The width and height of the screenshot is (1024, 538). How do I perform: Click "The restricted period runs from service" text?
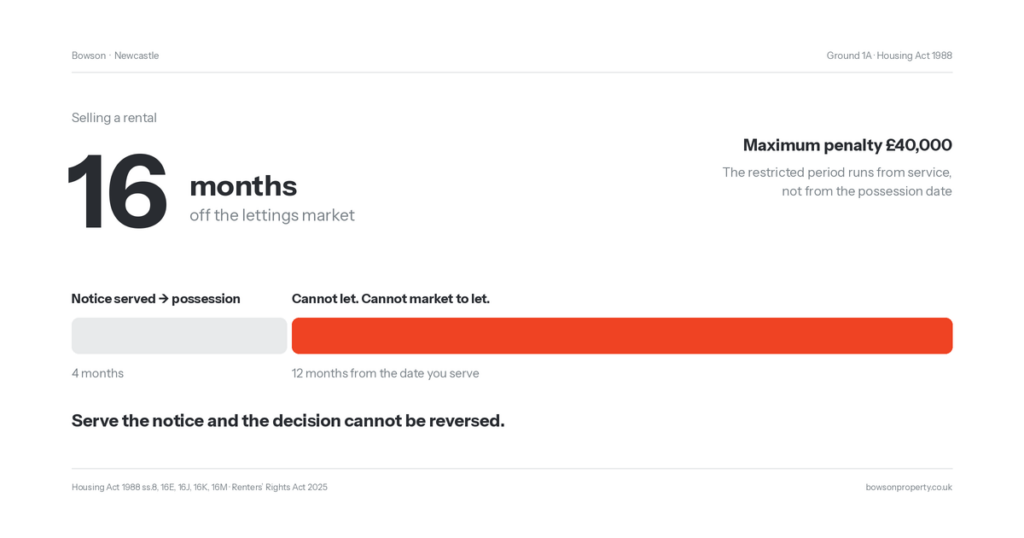(837, 172)
